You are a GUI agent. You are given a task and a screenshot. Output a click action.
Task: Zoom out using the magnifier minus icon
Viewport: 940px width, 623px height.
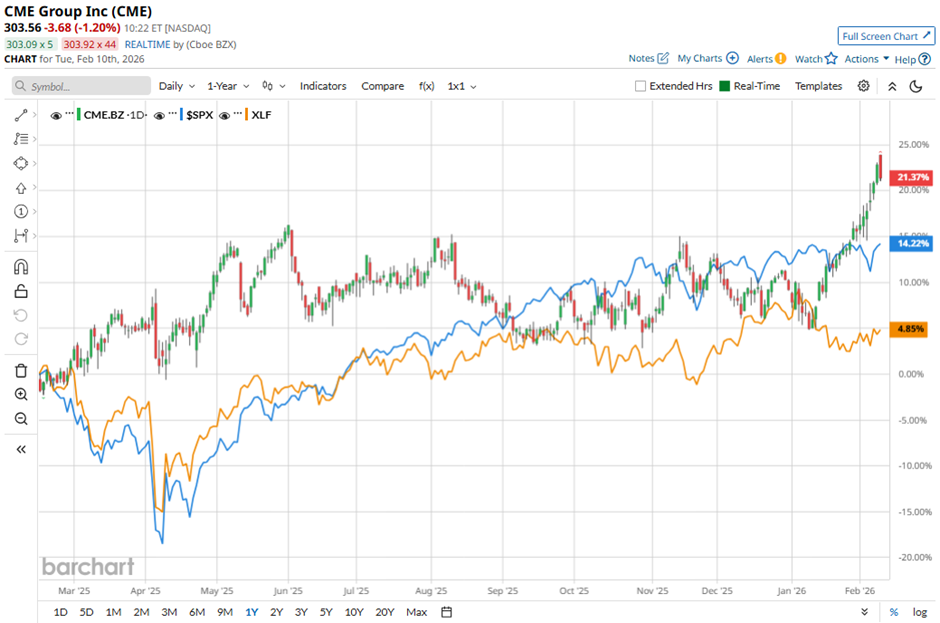pyautogui.click(x=21, y=419)
